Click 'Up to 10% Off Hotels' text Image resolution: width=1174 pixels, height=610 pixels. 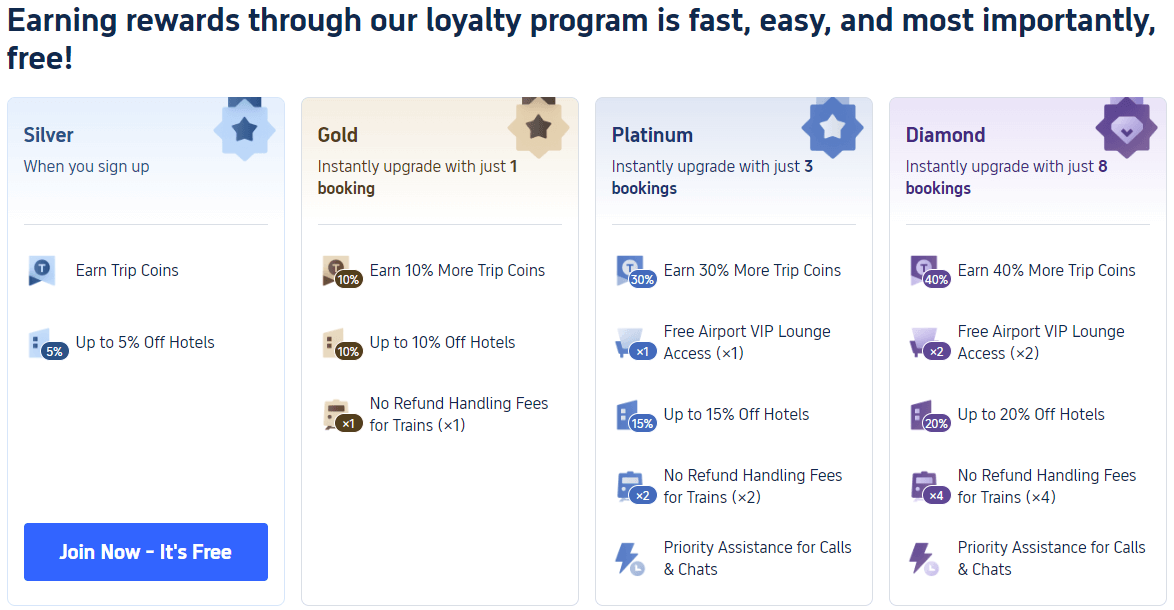(442, 342)
